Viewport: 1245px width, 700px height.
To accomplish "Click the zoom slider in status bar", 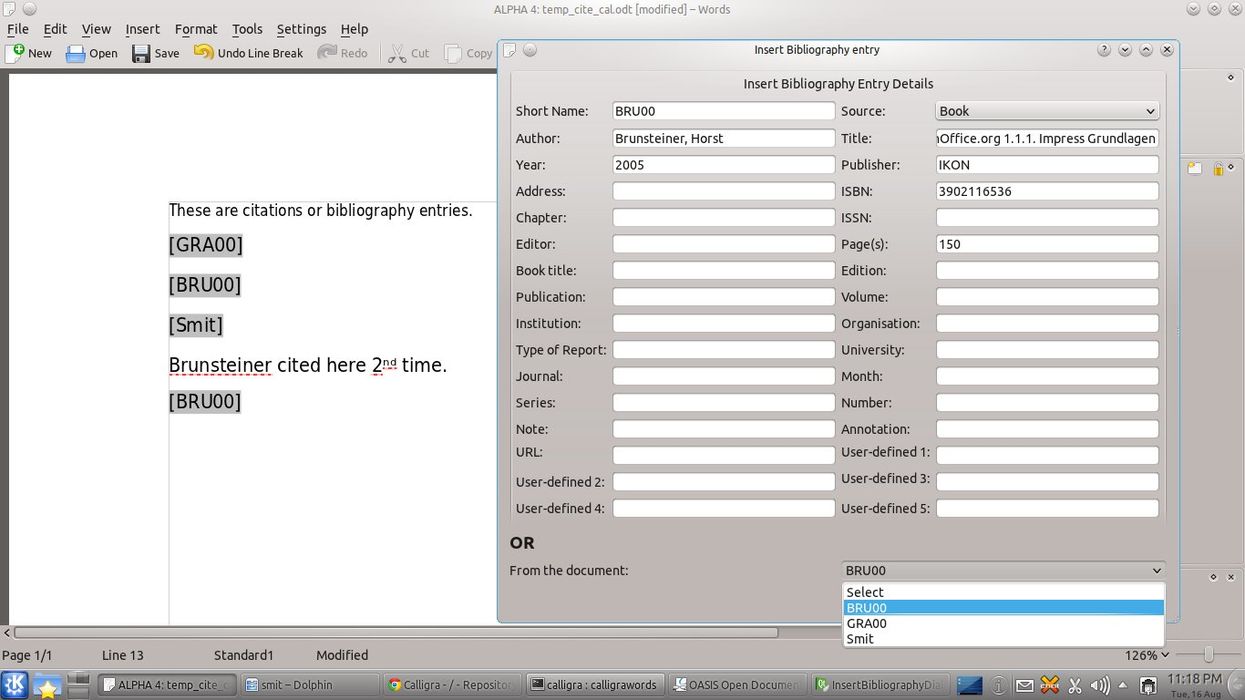I will coord(1208,655).
